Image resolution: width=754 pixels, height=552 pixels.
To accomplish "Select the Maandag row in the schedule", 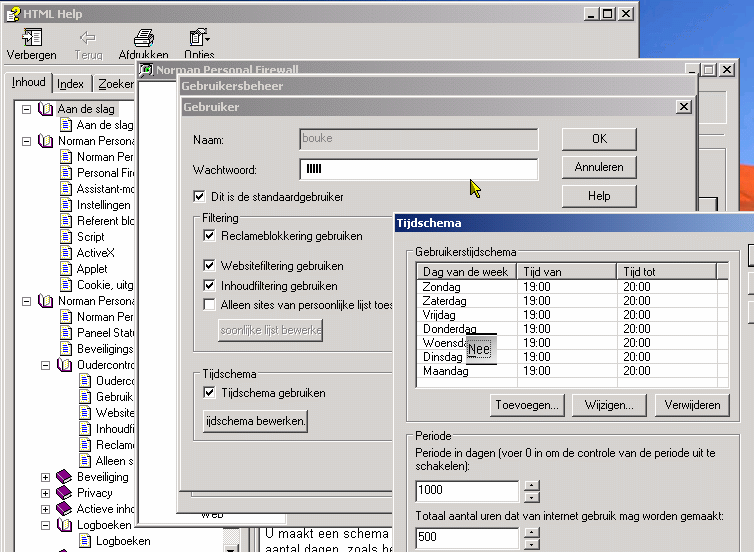I will [572, 371].
